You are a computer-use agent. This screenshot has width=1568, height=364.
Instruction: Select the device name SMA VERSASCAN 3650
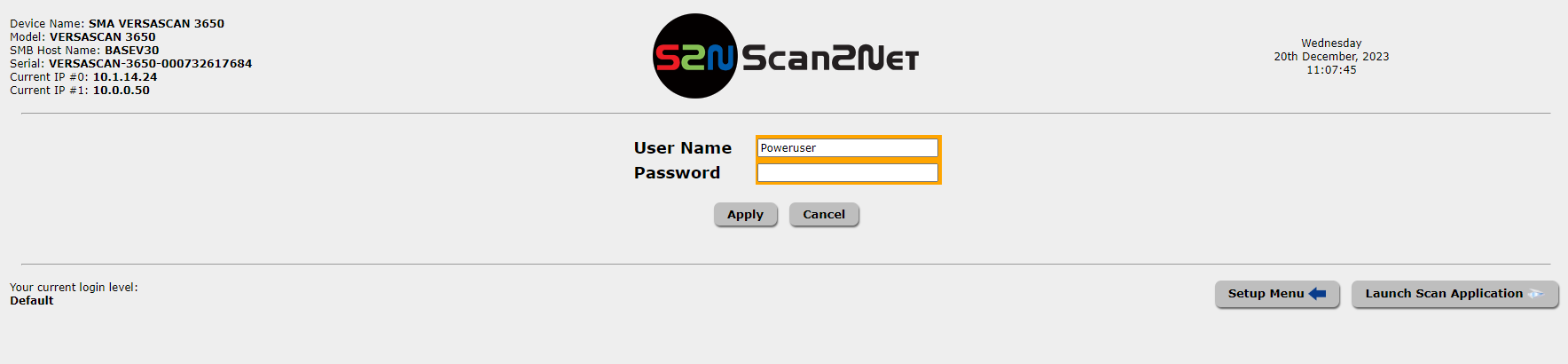click(x=156, y=24)
